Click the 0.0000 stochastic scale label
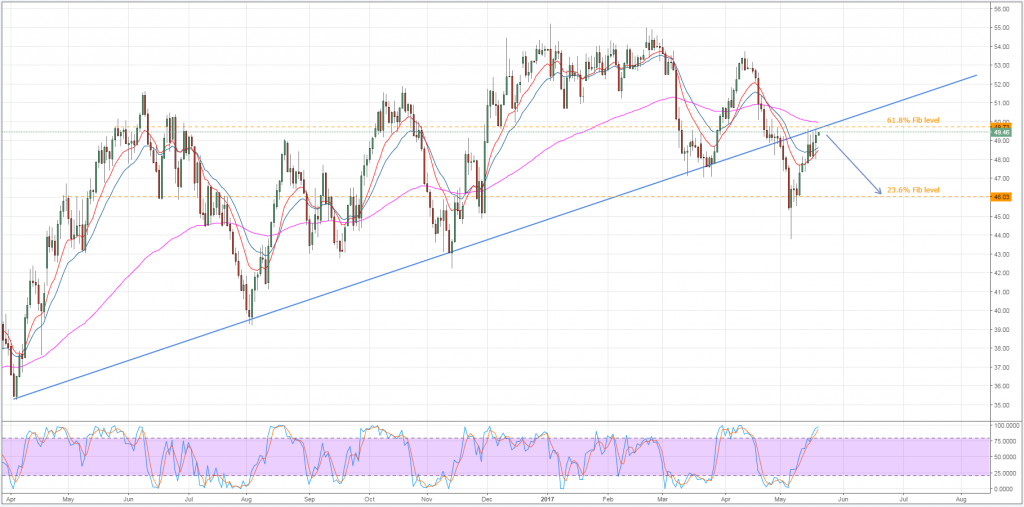This screenshot has width=1024, height=507. pyautogui.click(x=1002, y=488)
